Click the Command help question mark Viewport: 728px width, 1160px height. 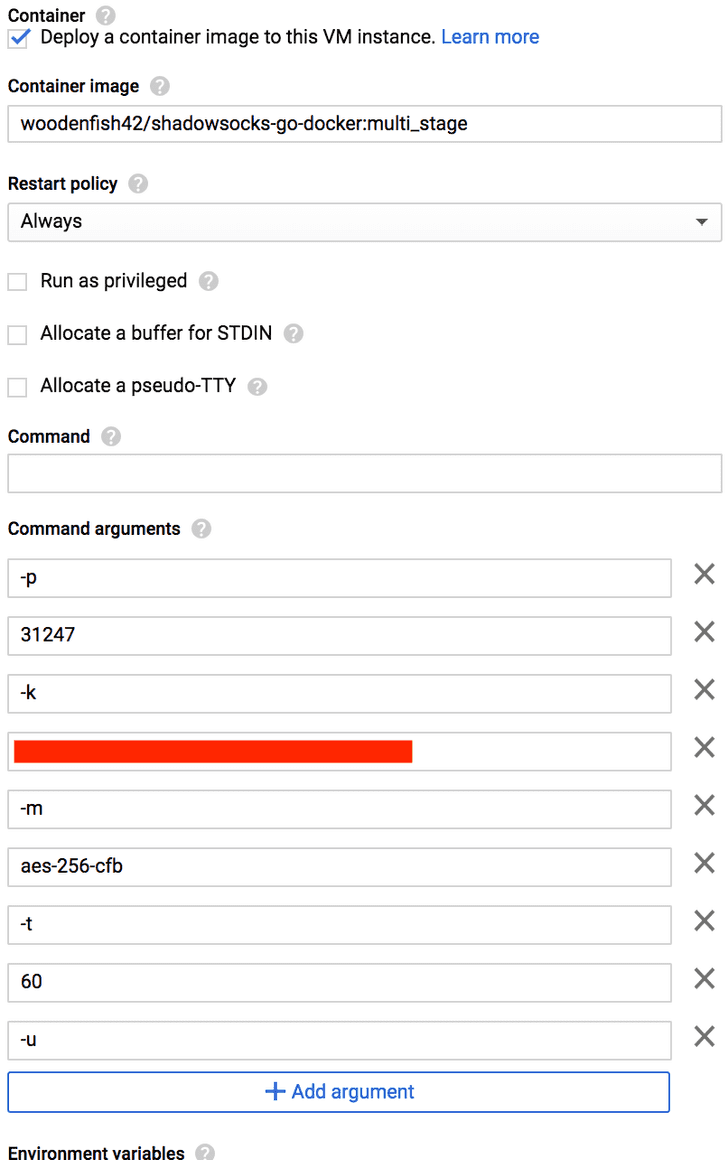(x=110, y=436)
